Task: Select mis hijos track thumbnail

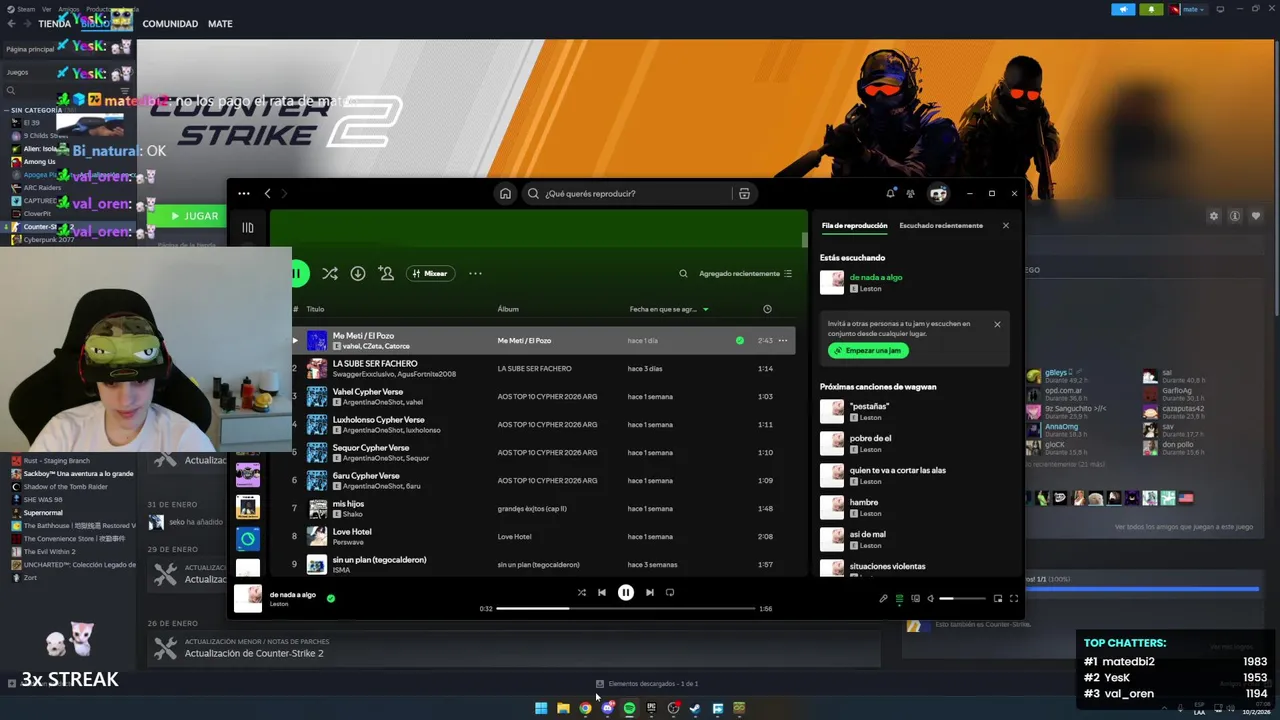Action: [317, 509]
